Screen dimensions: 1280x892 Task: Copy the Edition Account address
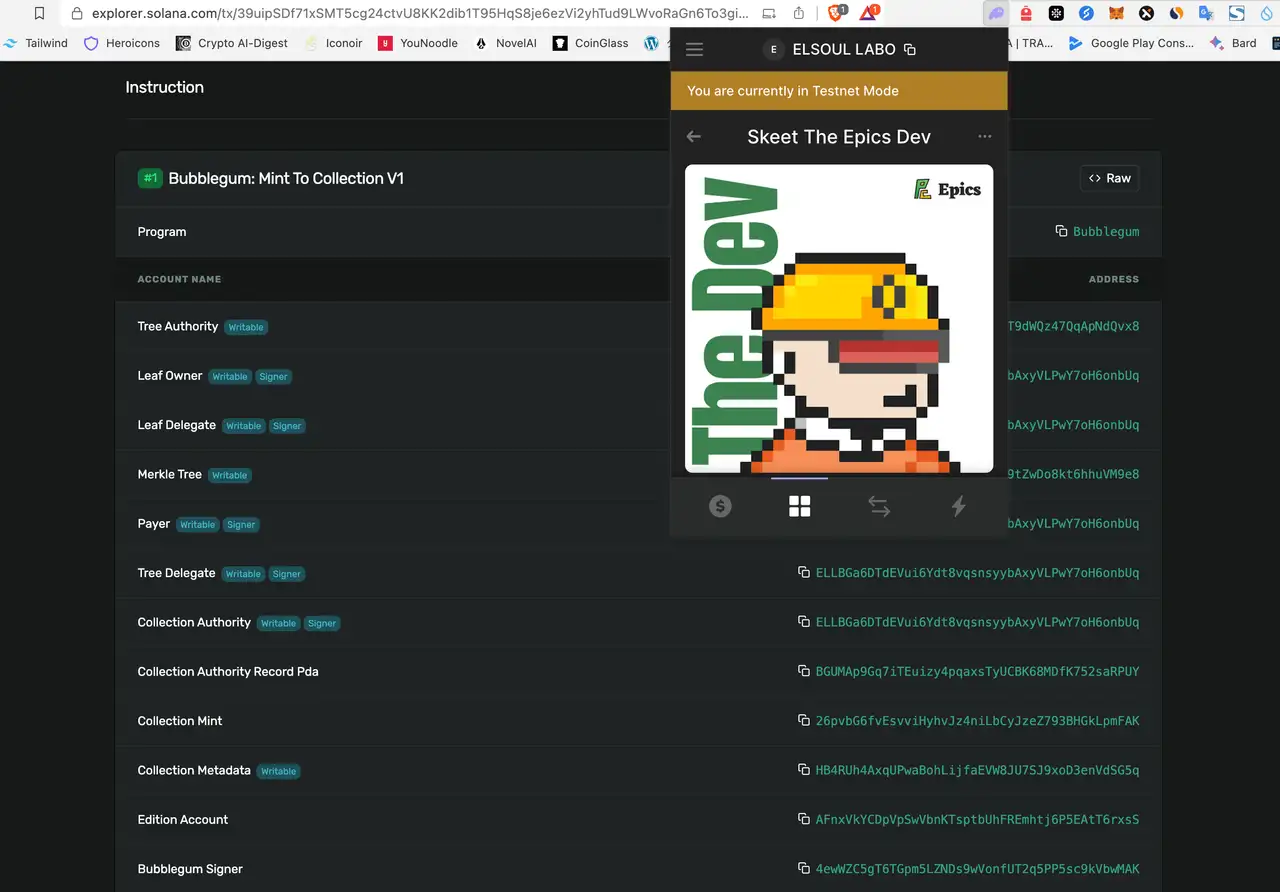pyautogui.click(x=803, y=820)
